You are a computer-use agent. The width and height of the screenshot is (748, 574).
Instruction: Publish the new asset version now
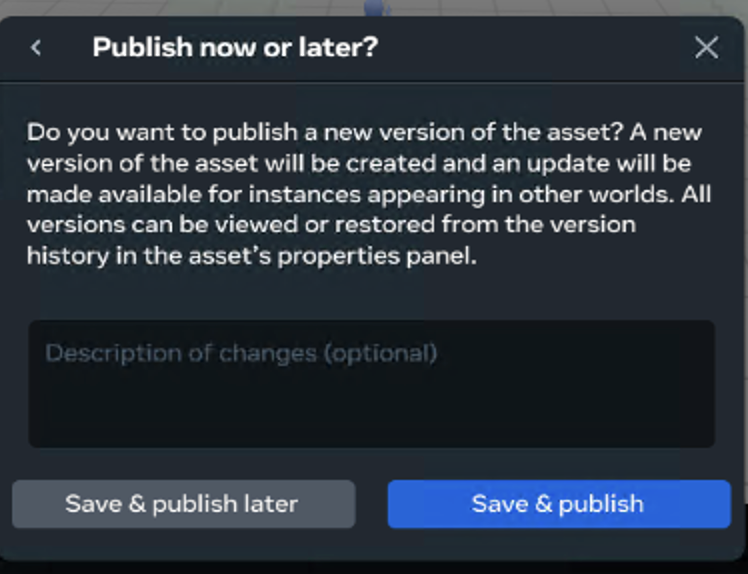(x=558, y=504)
